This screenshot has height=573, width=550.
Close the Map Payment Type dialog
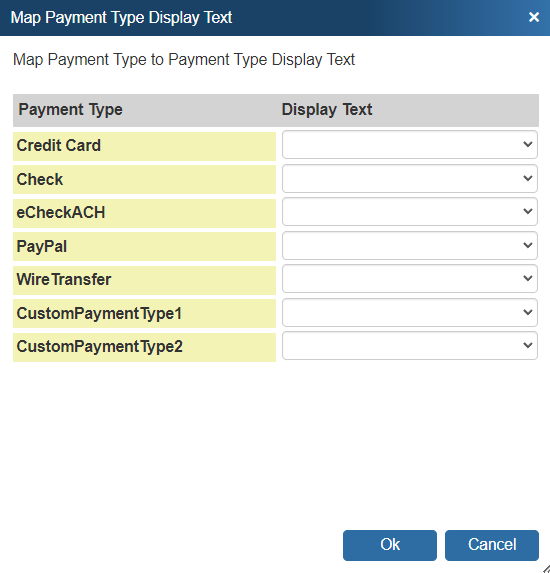click(x=534, y=17)
